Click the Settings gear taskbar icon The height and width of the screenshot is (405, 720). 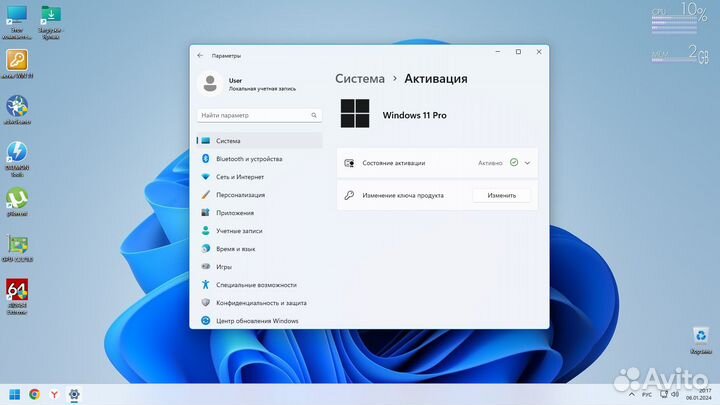point(74,394)
